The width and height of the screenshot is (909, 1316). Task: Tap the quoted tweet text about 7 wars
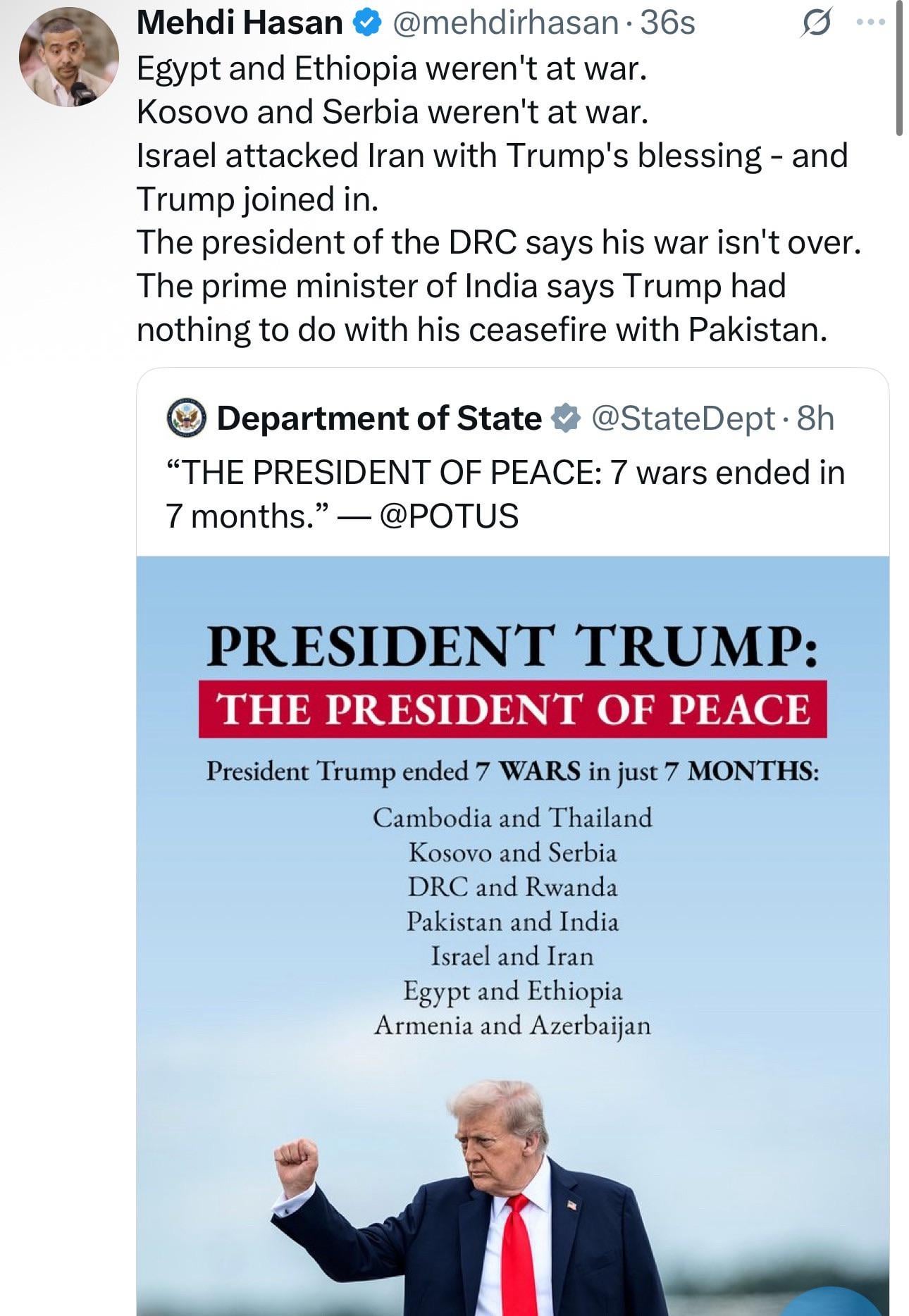pyautogui.click(x=505, y=495)
